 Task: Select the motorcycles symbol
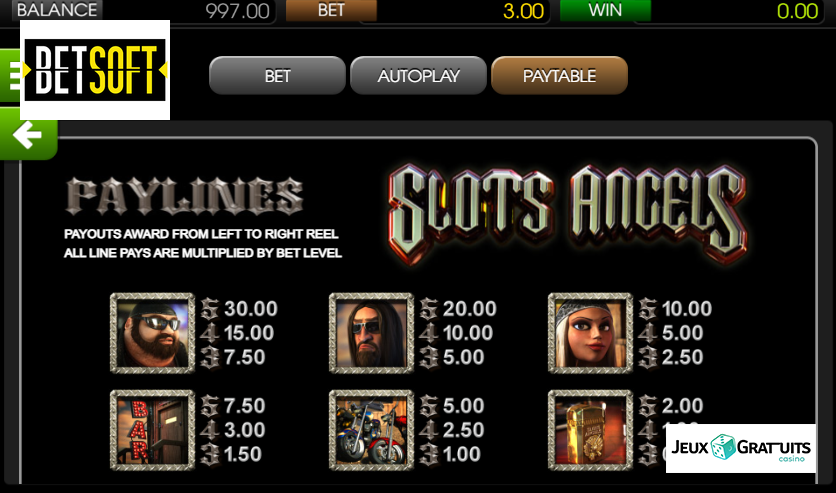point(372,430)
